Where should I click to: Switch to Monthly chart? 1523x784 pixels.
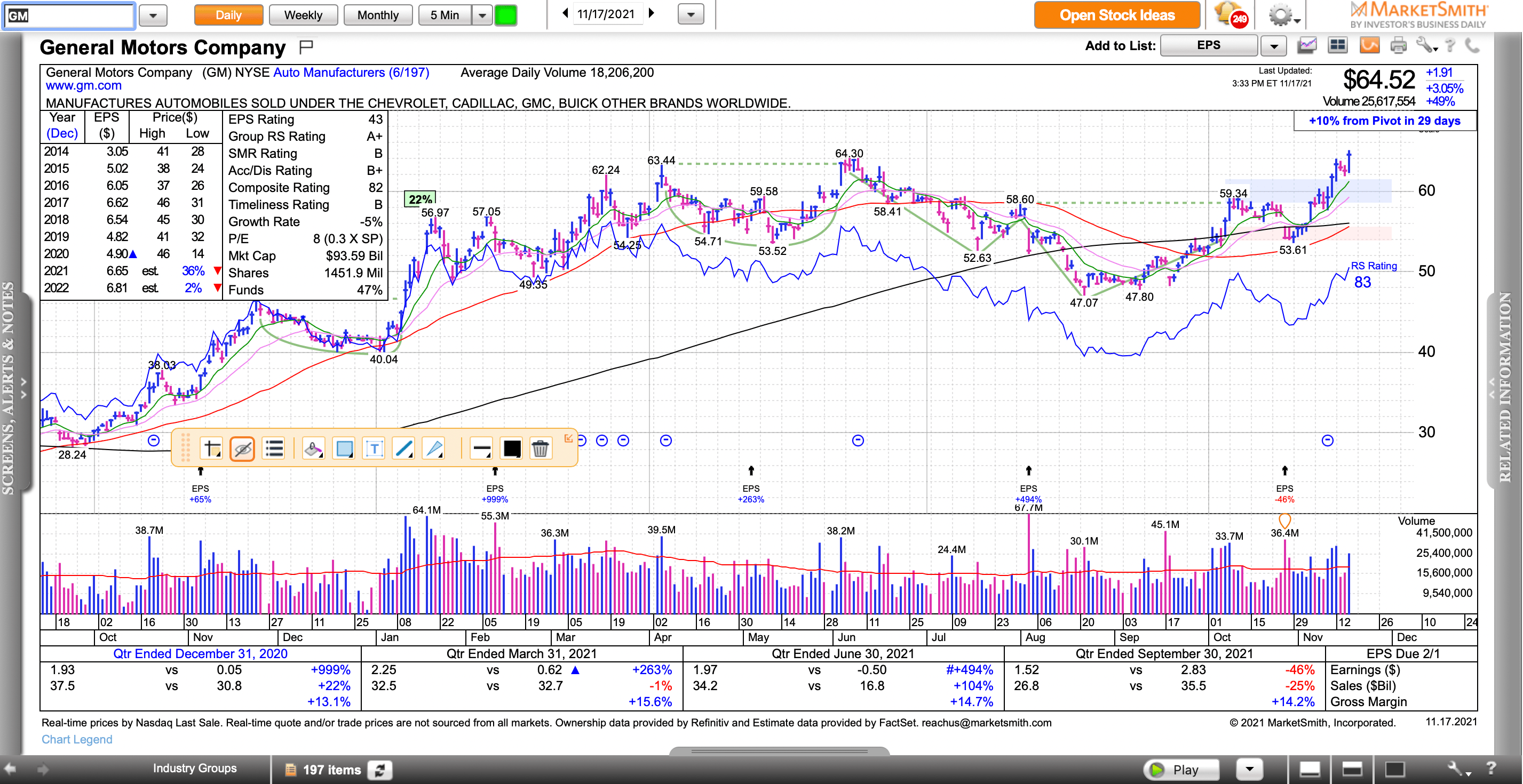pyautogui.click(x=378, y=15)
